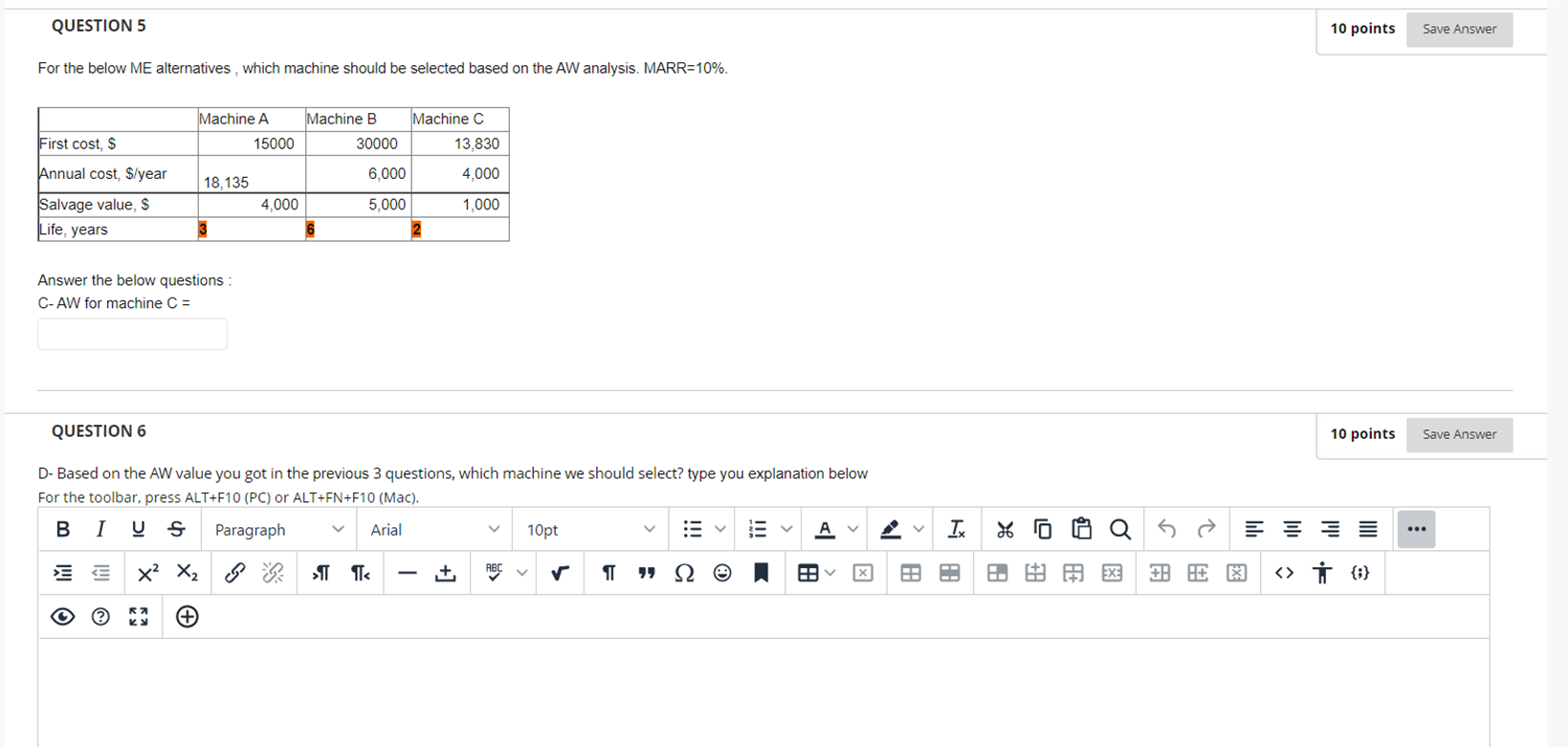
Task: Apply subscript formatting
Action: (x=187, y=573)
